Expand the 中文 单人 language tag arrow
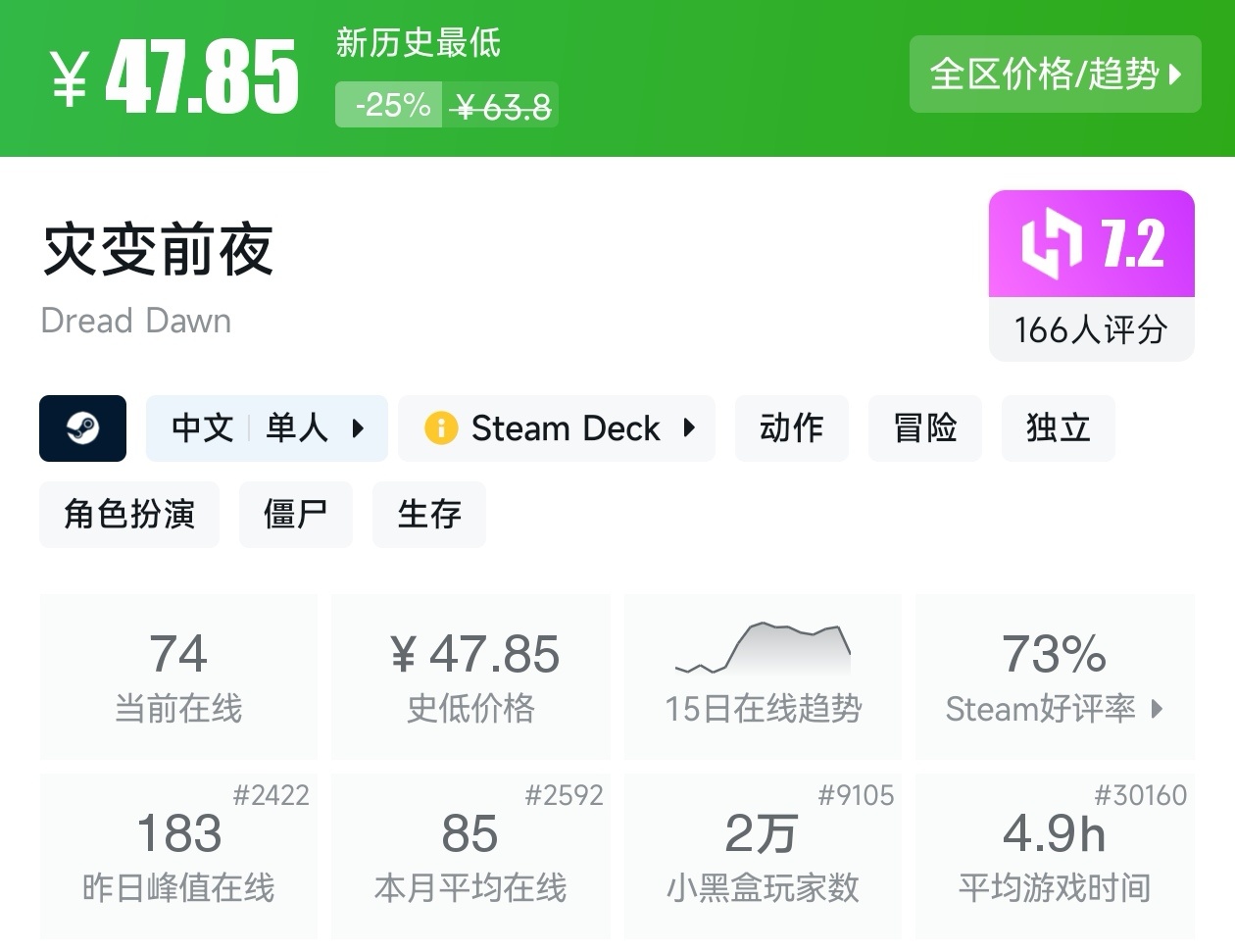This screenshot has height=952, width=1235. pyautogui.click(x=358, y=428)
